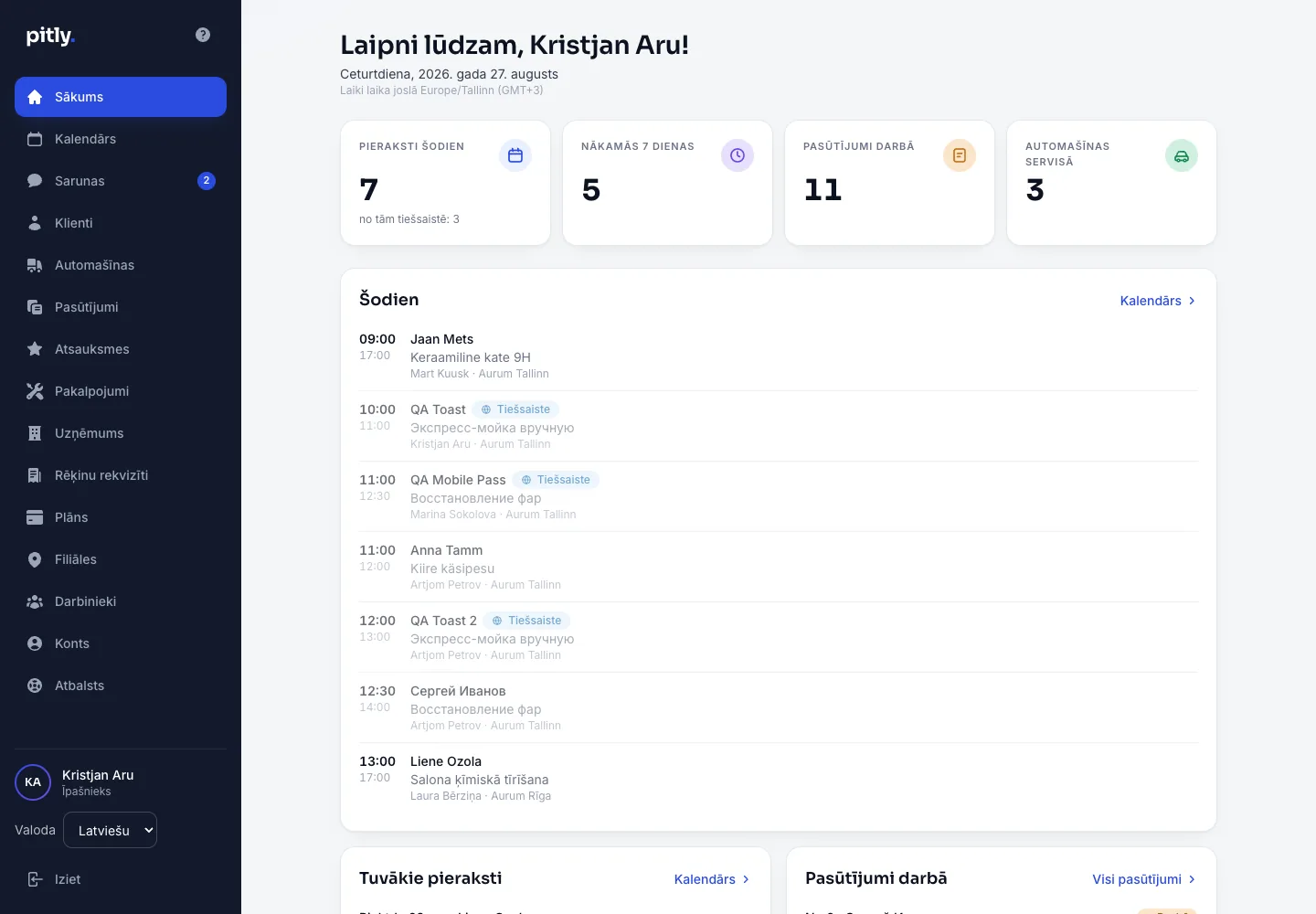1316x914 pixels.
Task: Open Kalendārs in the sidebar
Action: click(121, 139)
